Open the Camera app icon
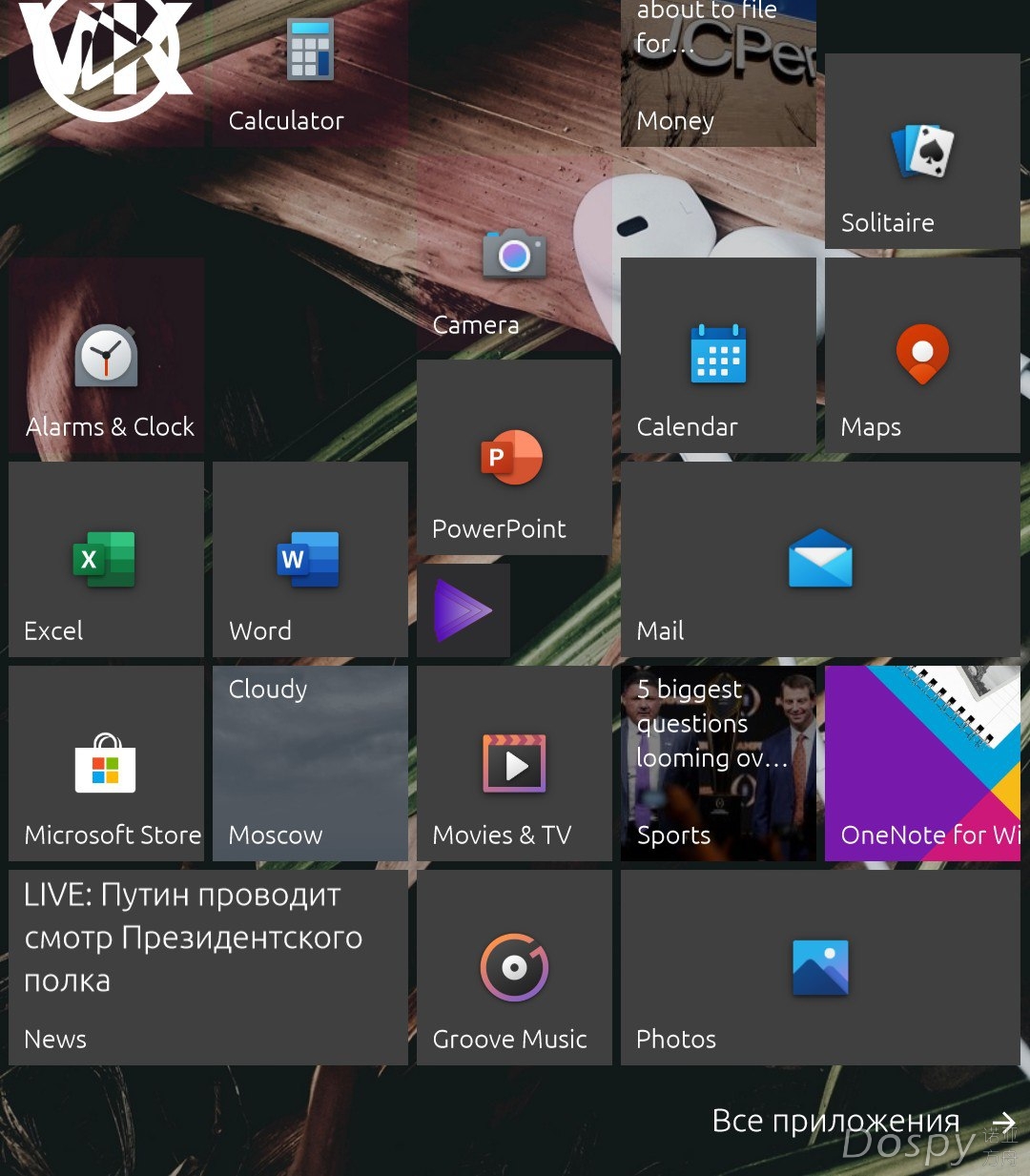The height and width of the screenshot is (1176, 1030). pos(514,254)
